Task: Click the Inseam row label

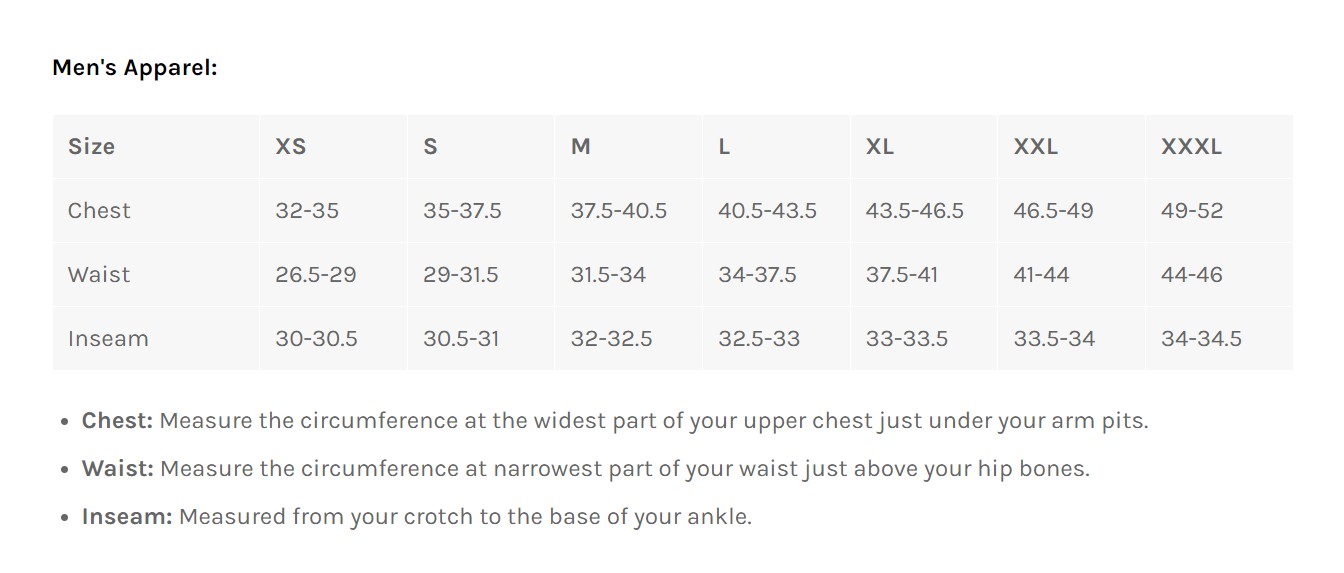Action: [108, 338]
